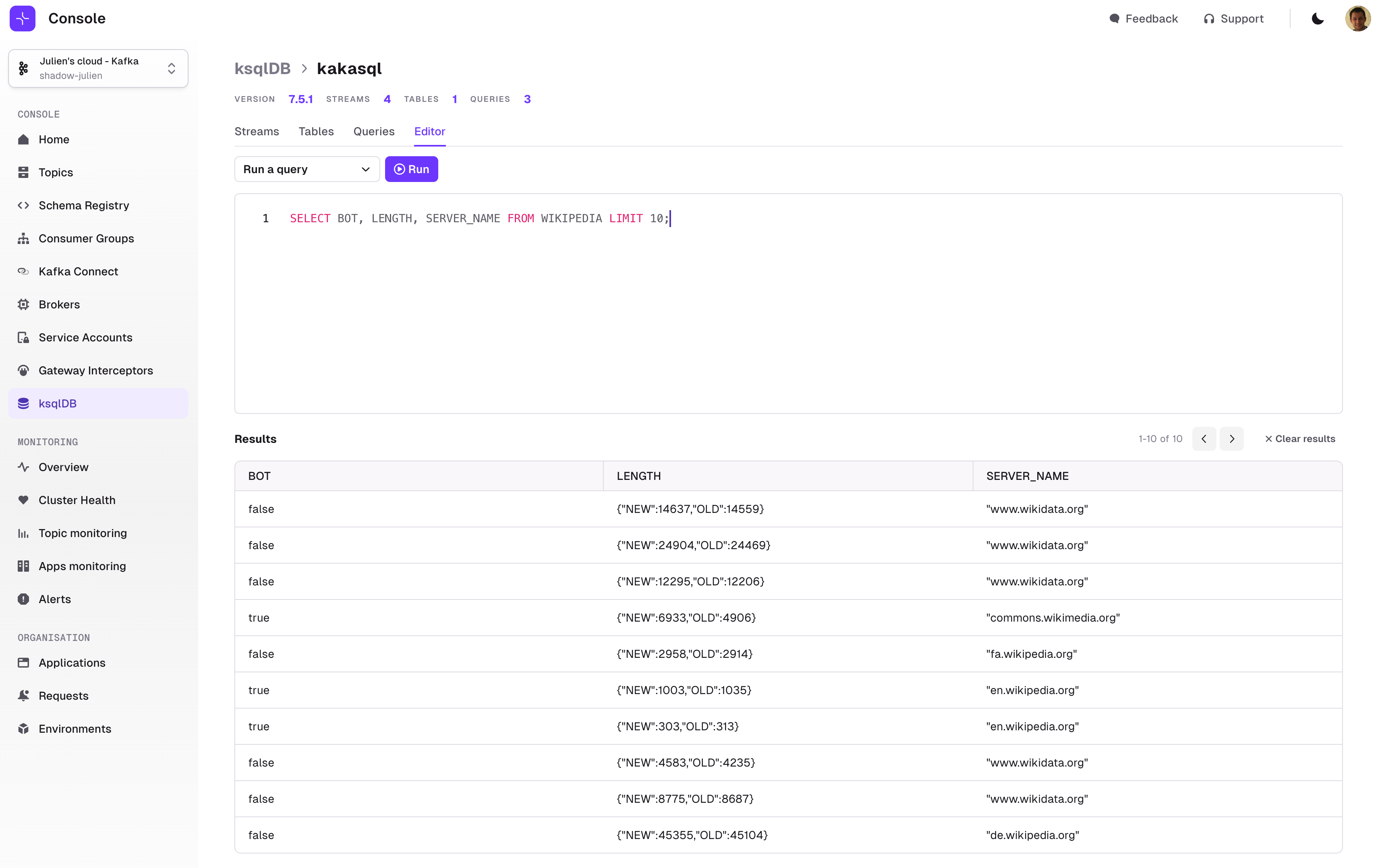1384x868 pixels.
Task: Clear the query results
Action: pyautogui.click(x=1299, y=438)
